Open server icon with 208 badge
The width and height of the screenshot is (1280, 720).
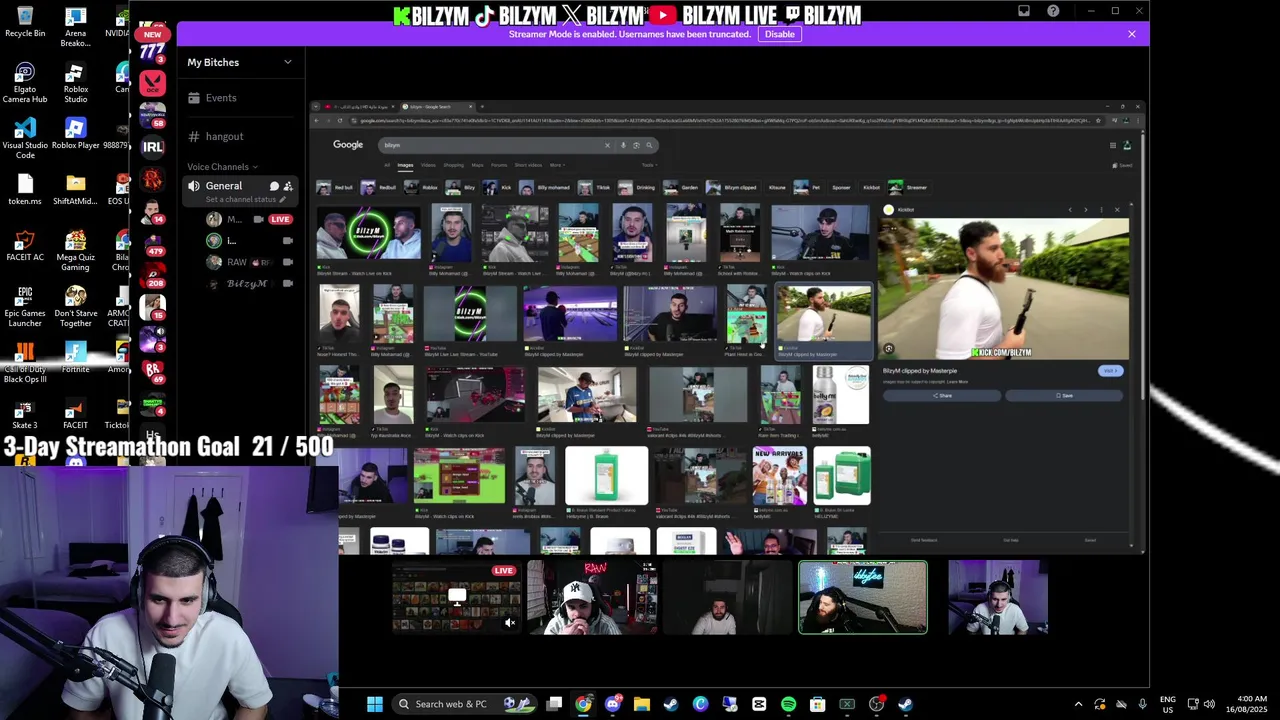[x=152, y=275]
